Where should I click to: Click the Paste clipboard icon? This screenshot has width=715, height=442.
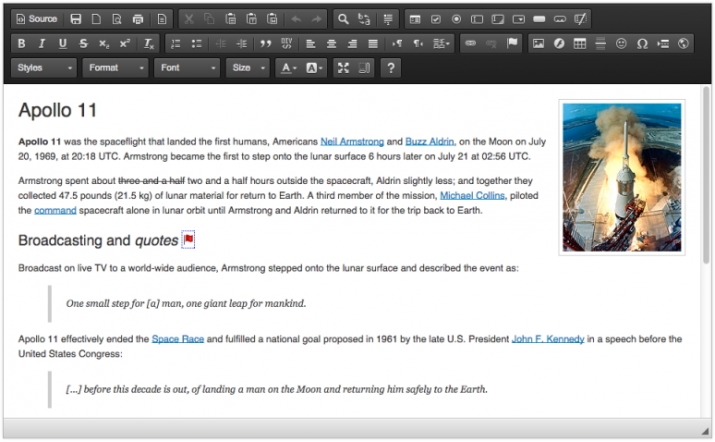point(230,19)
